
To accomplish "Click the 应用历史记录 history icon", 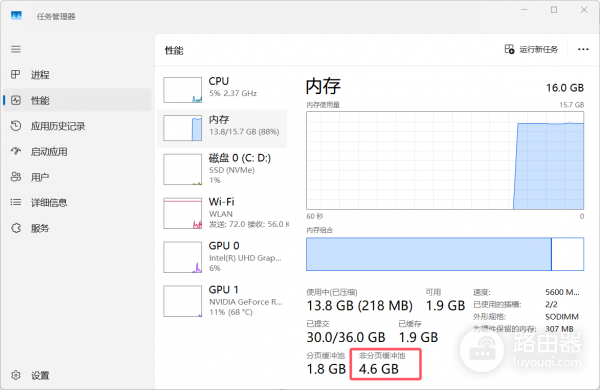I will [16, 126].
